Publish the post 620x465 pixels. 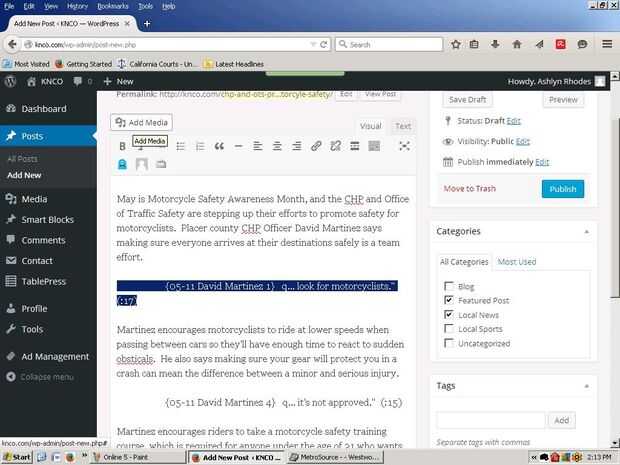click(x=563, y=189)
